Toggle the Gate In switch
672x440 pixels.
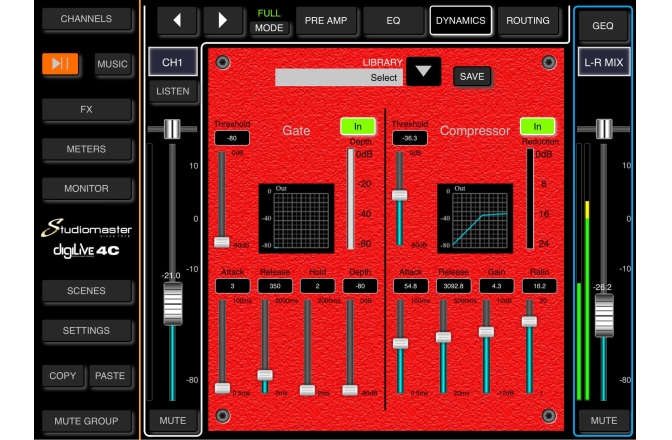click(357, 126)
